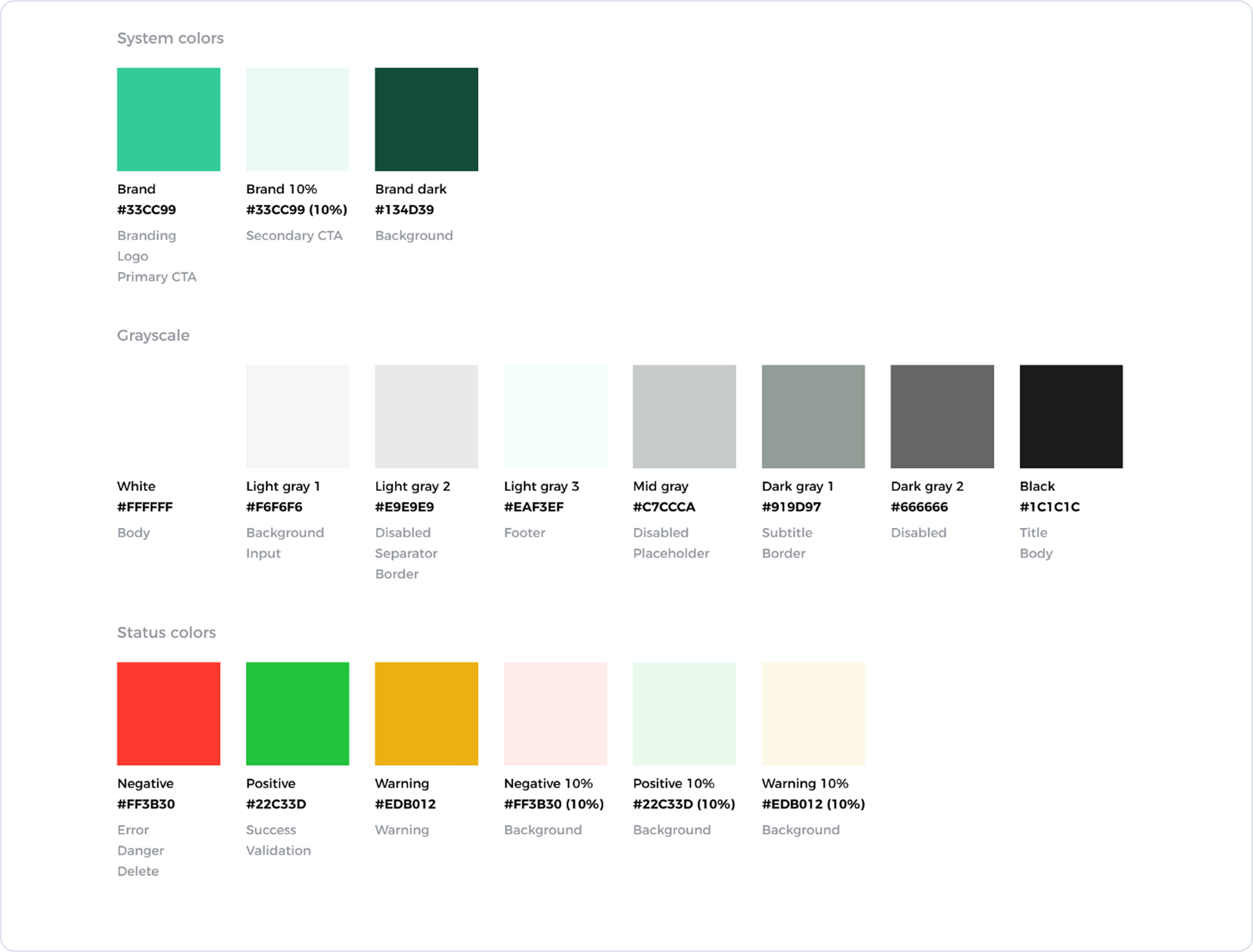Select the Mid gray #C7CCCA swatch
Screen dimensions: 1253x952
[x=684, y=416]
